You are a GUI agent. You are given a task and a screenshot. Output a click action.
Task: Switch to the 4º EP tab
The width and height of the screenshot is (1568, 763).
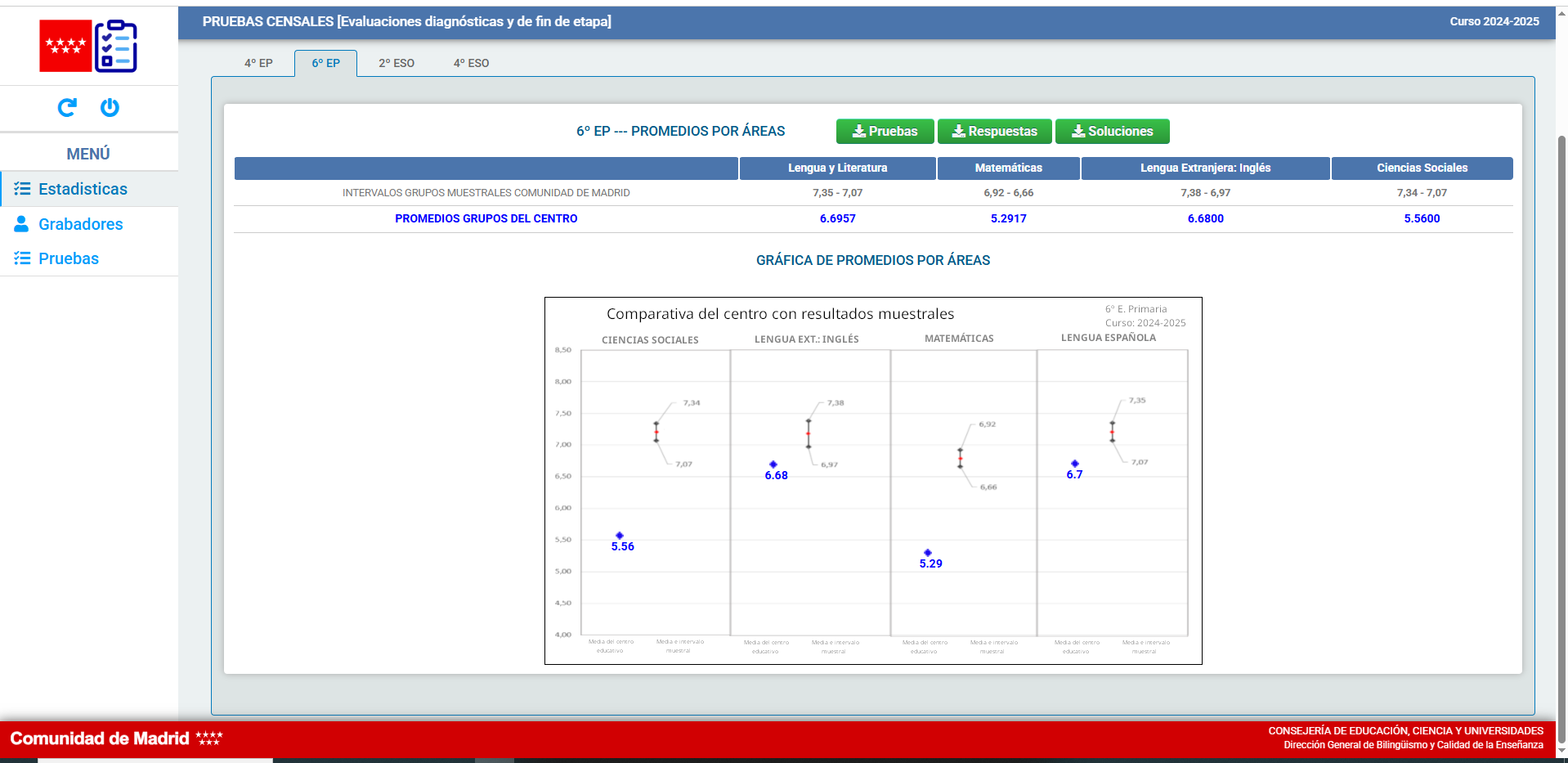[x=258, y=63]
